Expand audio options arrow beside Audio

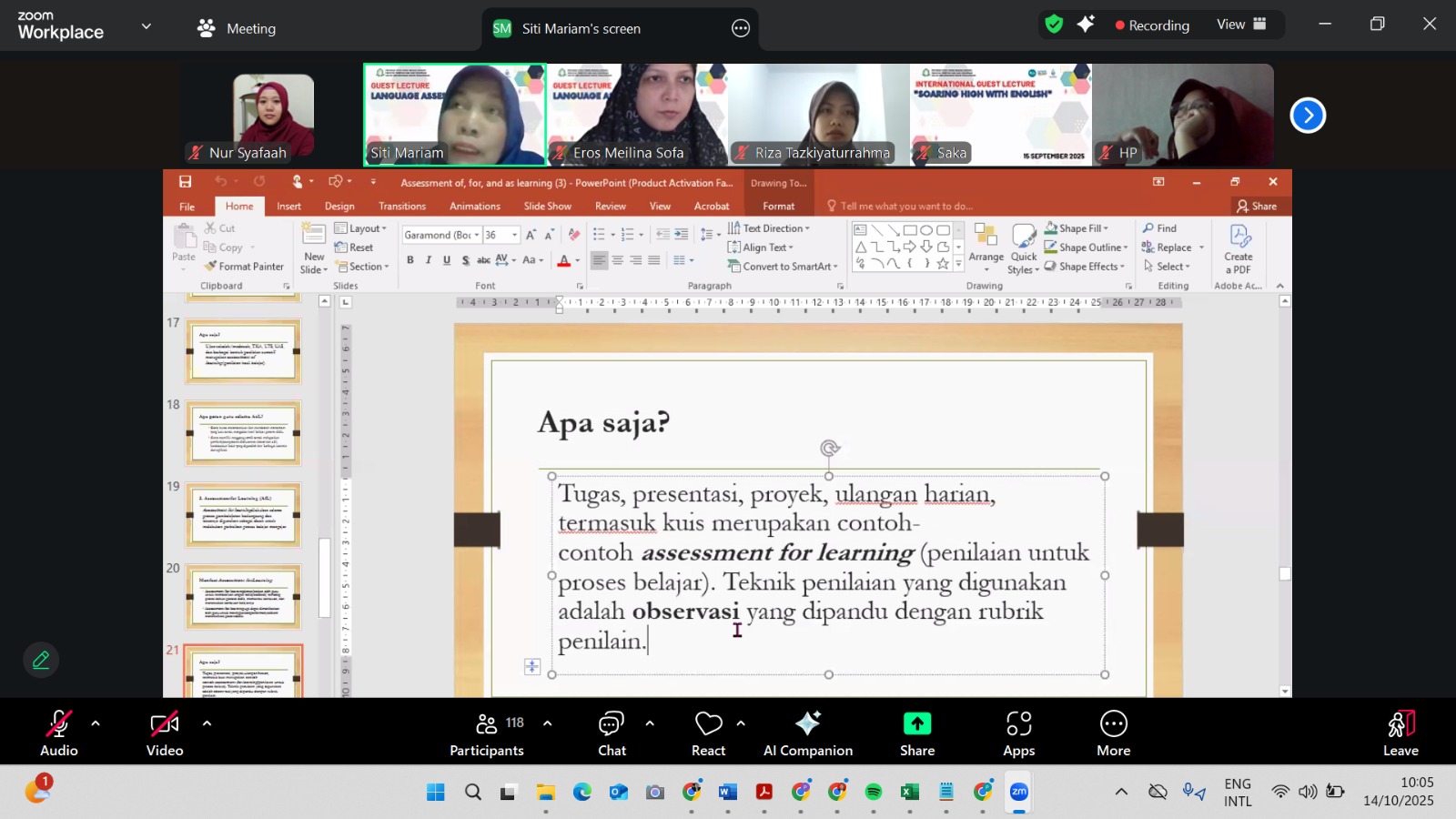point(96,723)
